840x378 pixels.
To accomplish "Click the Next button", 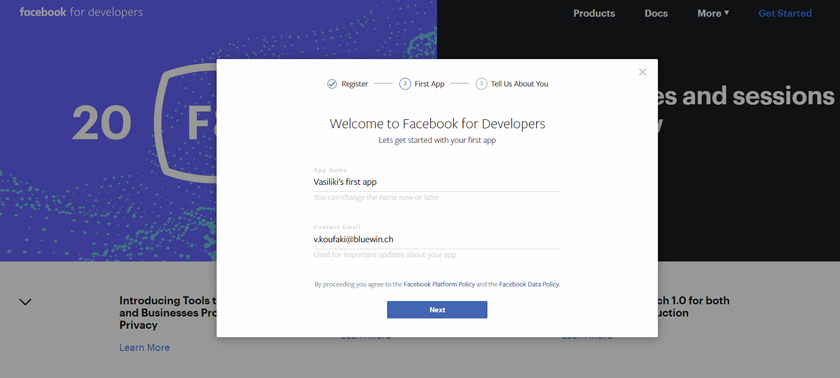I will point(437,309).
